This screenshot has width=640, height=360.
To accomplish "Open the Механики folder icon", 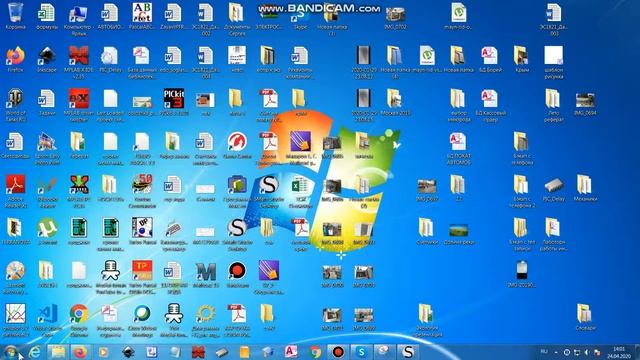I will click(584, 185).
